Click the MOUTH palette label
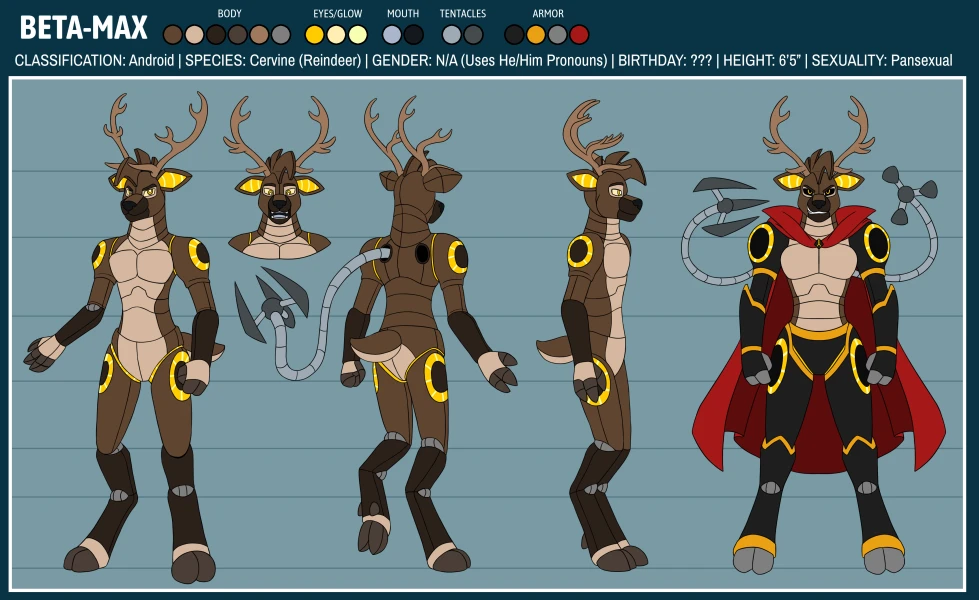The image size is (979, 600). (403, 13)
